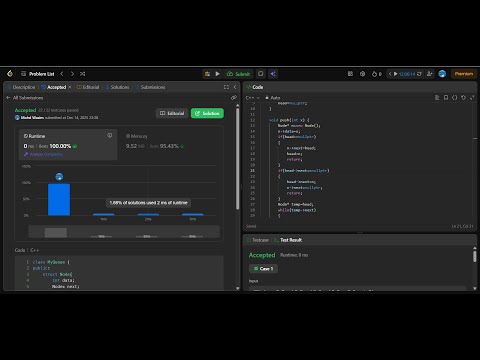Image resolution: width=480 pixels, height=360 pixels.
Task: Click the bookmark icon in editor toolbar
Action: (x=446, y=98)
